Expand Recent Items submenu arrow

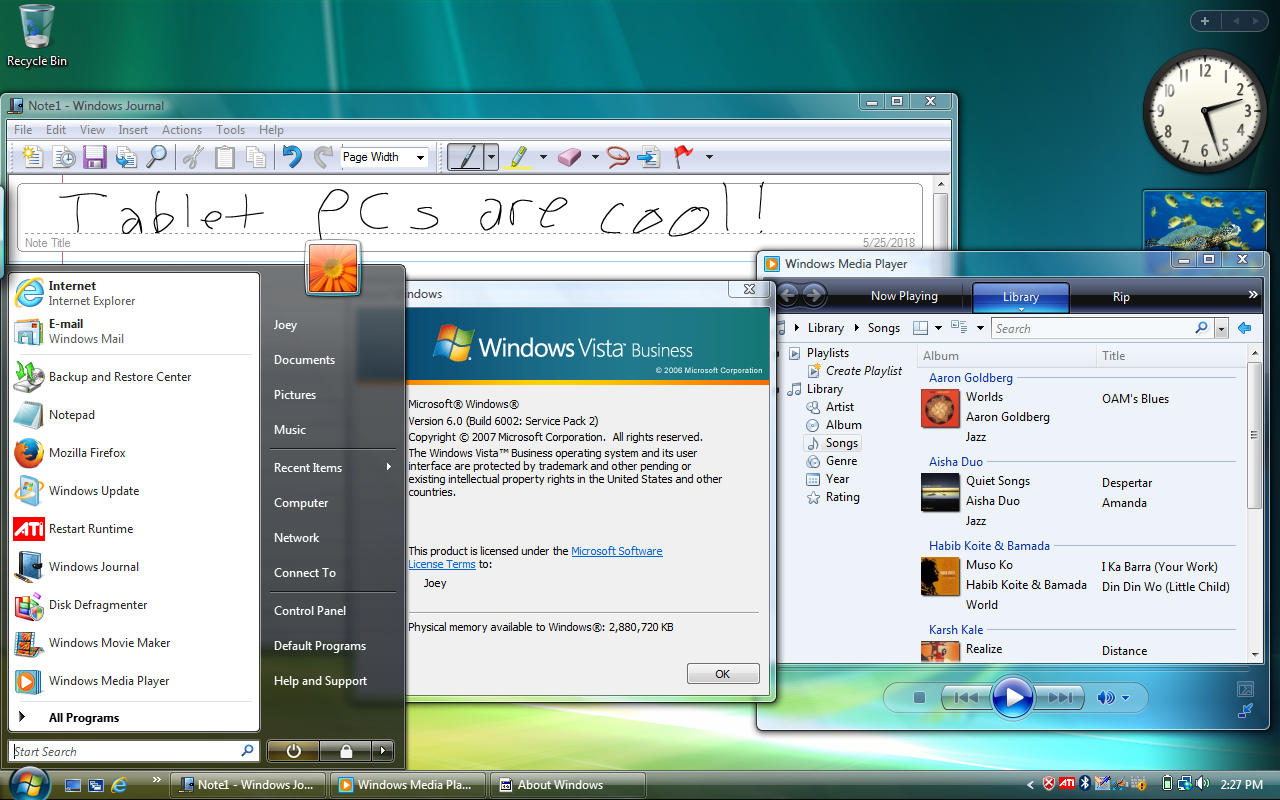(x=389, y=467)
